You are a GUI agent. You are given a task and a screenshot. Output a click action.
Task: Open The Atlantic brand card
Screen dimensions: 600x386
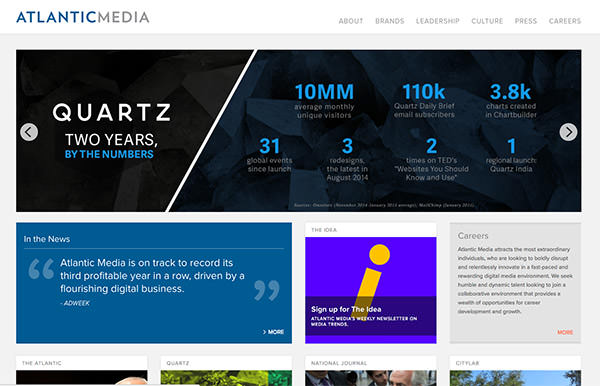pyautogui.click(x=82, y=371)
